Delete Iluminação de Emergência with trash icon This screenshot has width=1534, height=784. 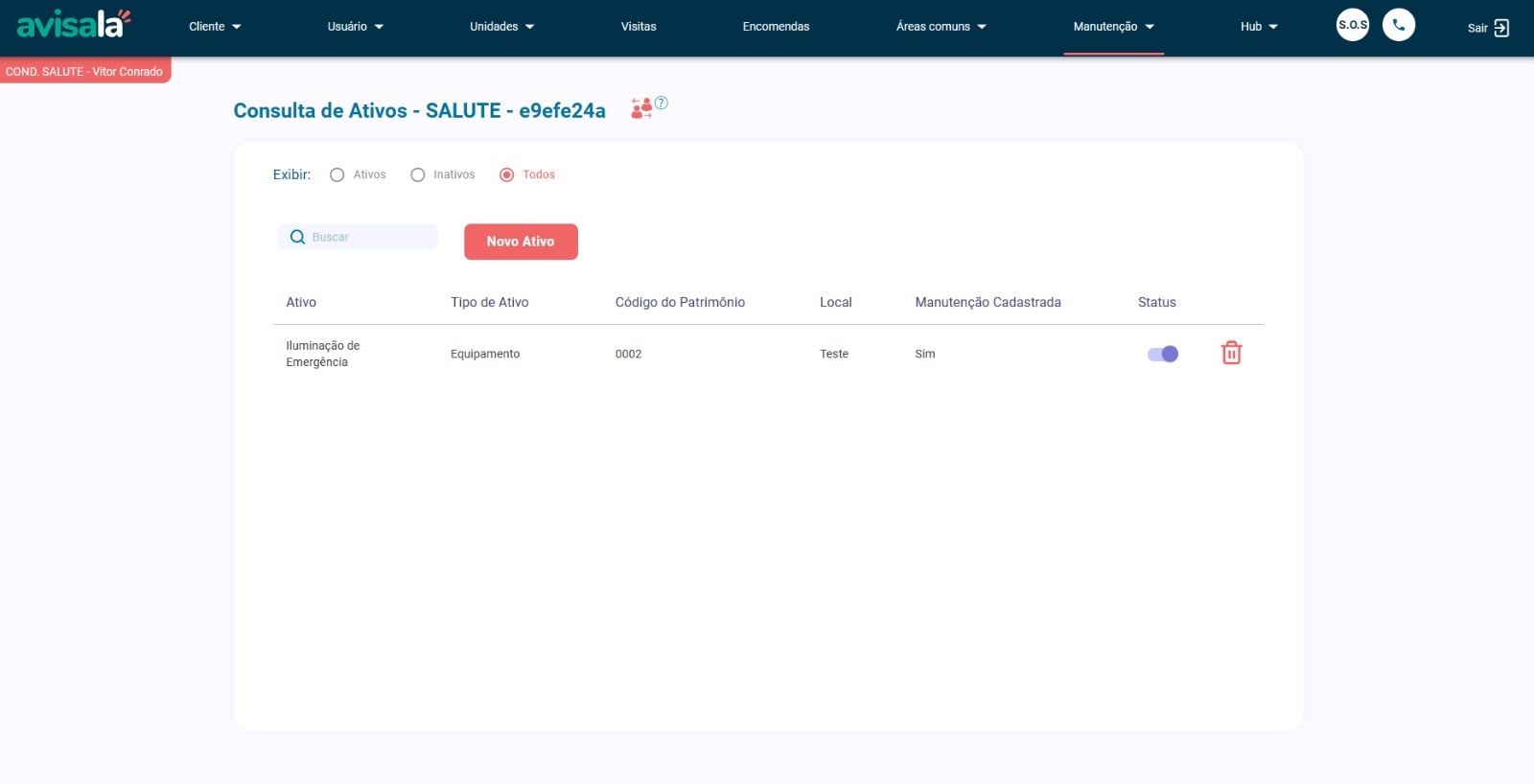tap(1231, 354)
